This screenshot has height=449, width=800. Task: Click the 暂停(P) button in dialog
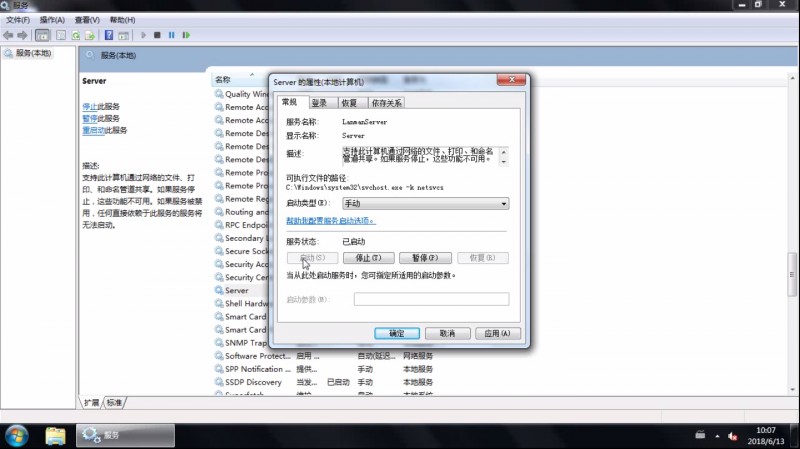425,258
